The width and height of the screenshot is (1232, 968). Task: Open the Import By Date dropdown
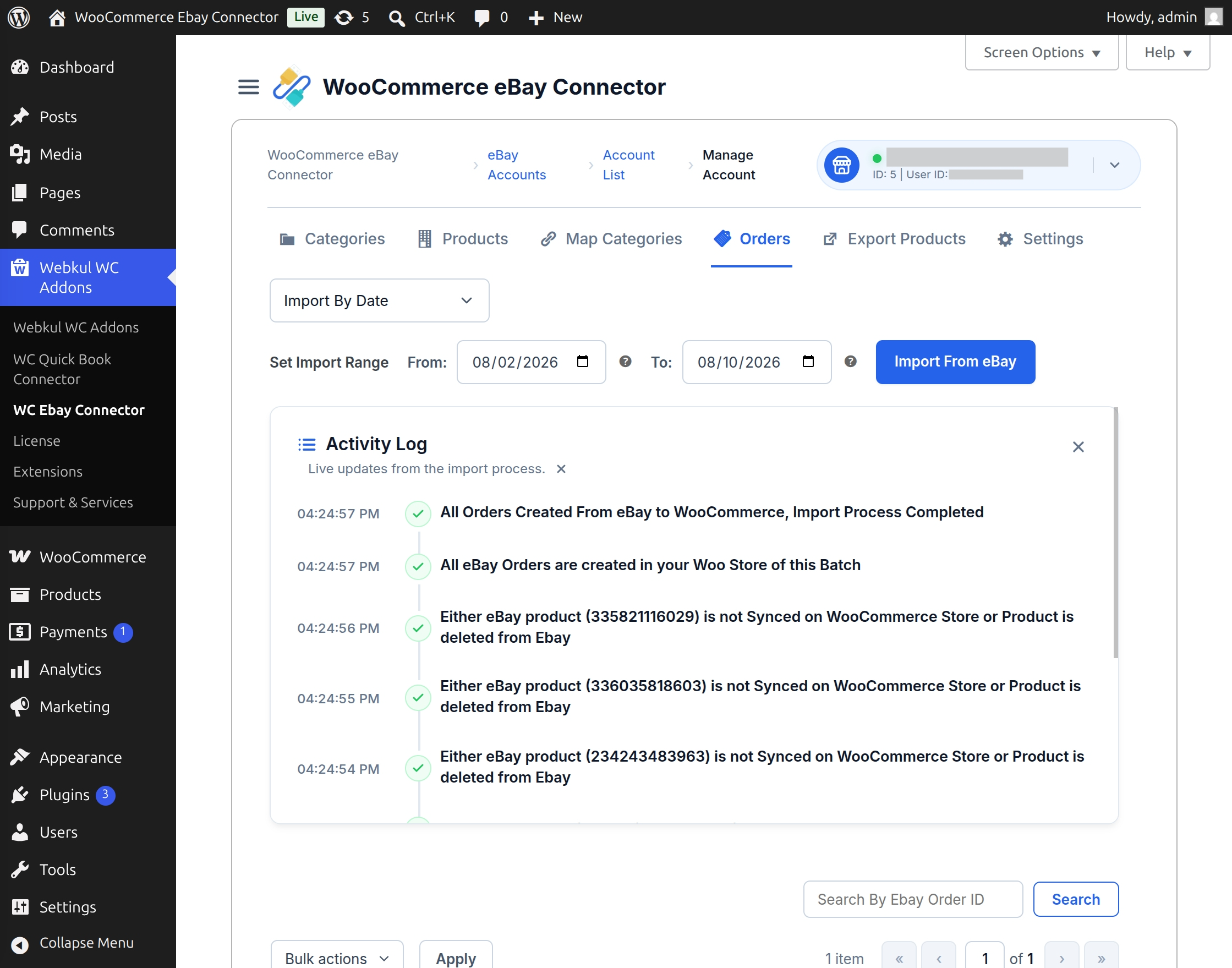[379, 300]
